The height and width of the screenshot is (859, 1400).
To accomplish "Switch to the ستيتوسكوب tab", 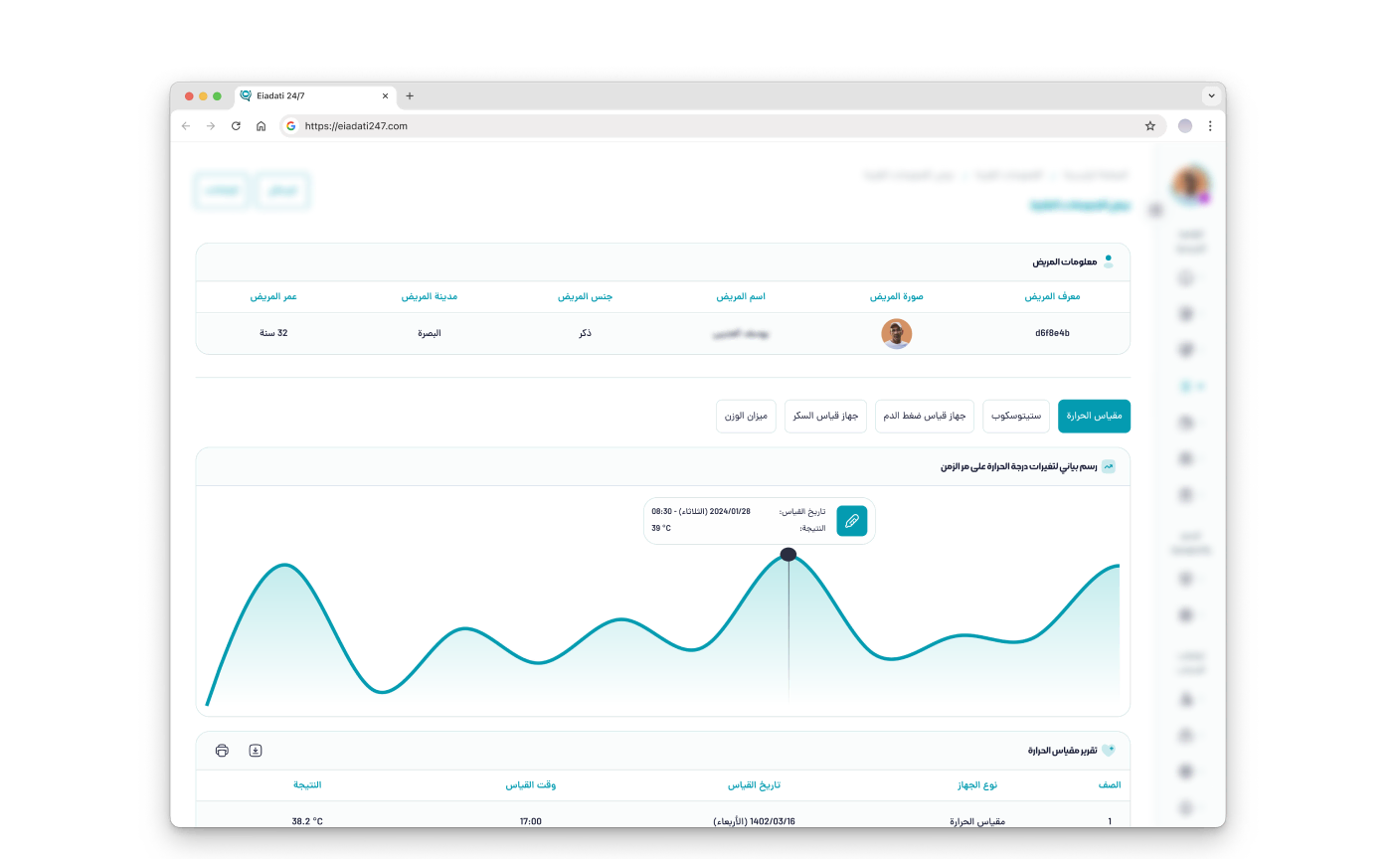I will [1015, 416].
